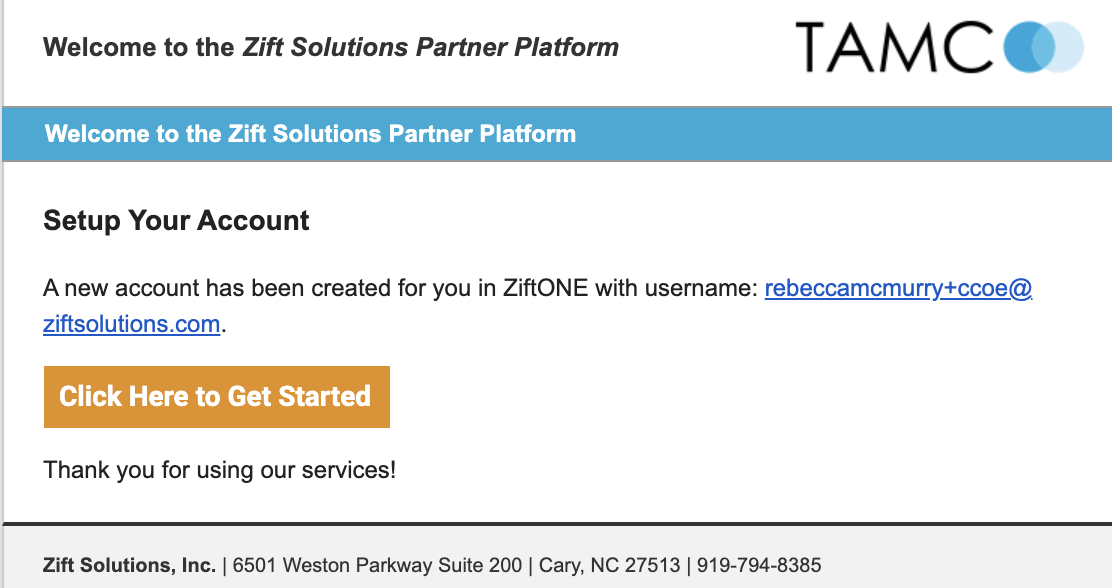The height and width of the screenshot is (588, 1112).
Task: Click the letter T in TAMC logo
Action: (x=818, y=47)
